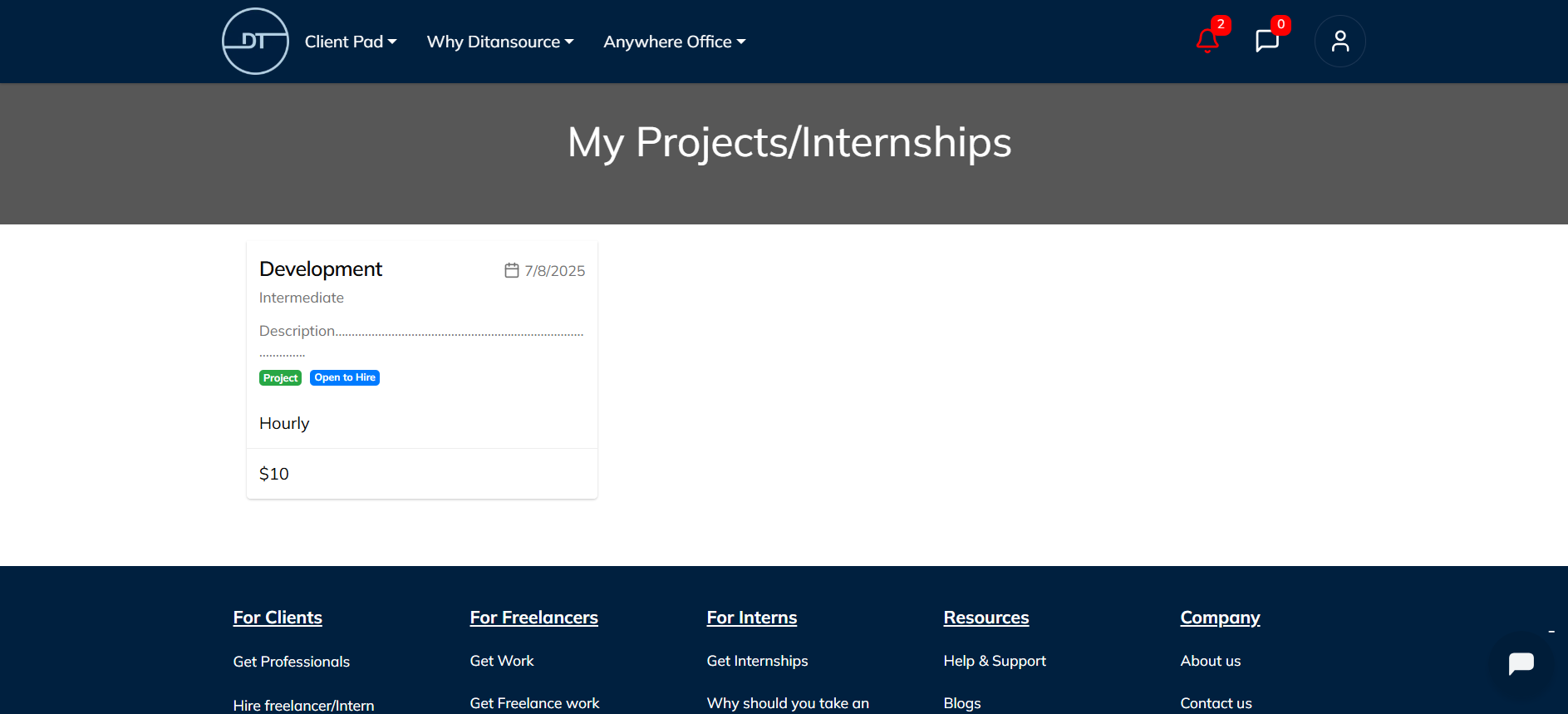Screen dimensions: 1568x714
Task: Open the Help & Support link
Action: 995,661
